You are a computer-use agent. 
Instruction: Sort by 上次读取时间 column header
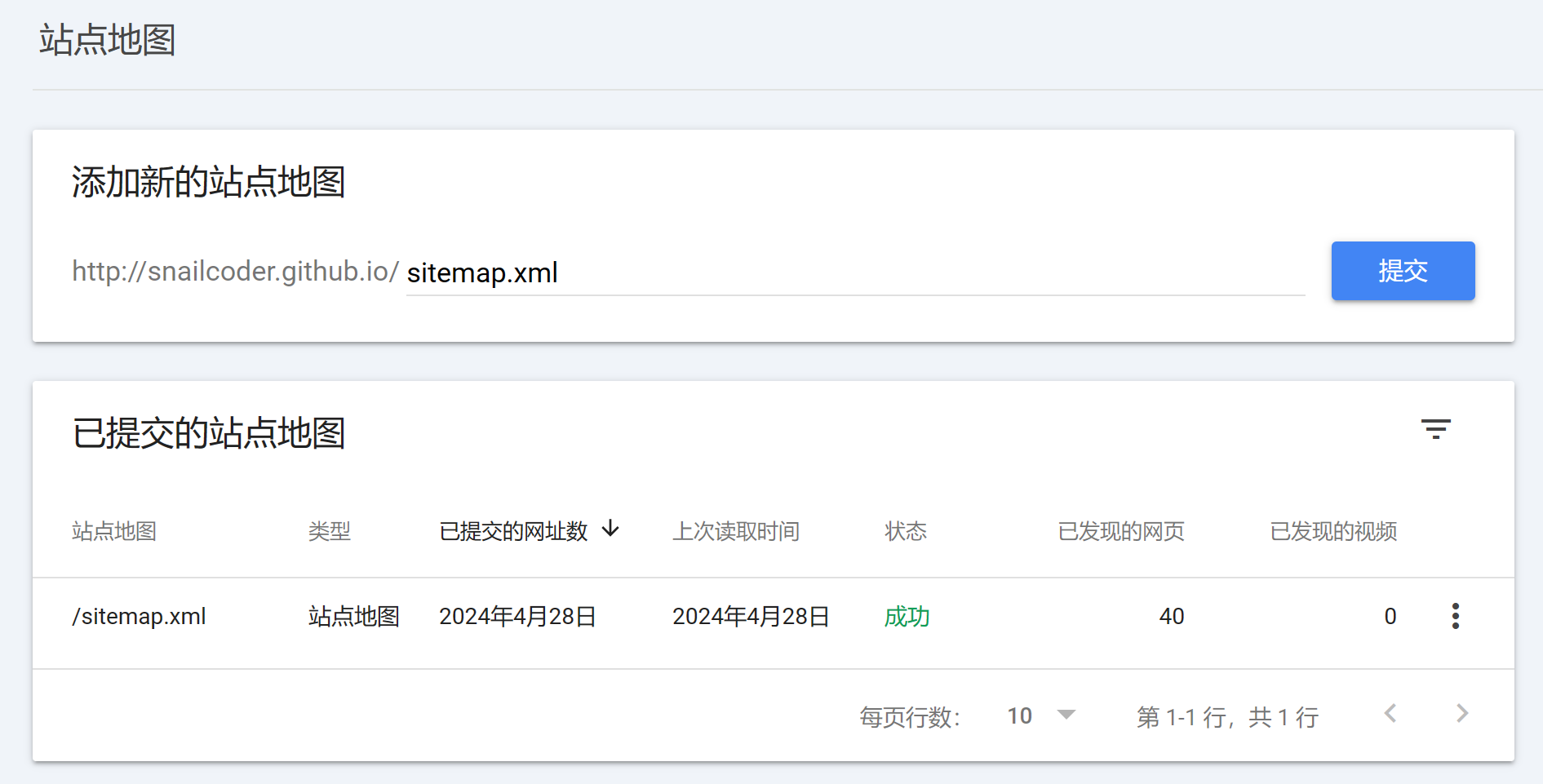(x=736, y=531)
